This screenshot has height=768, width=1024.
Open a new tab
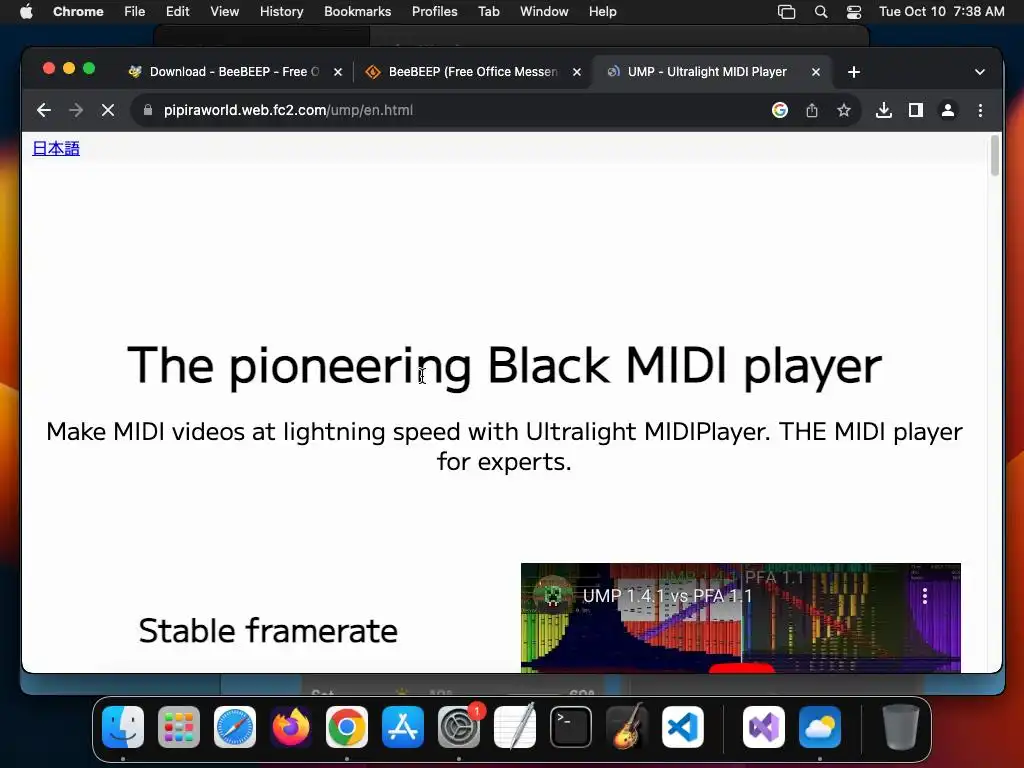pyautogui.click(x=854, y=72)
